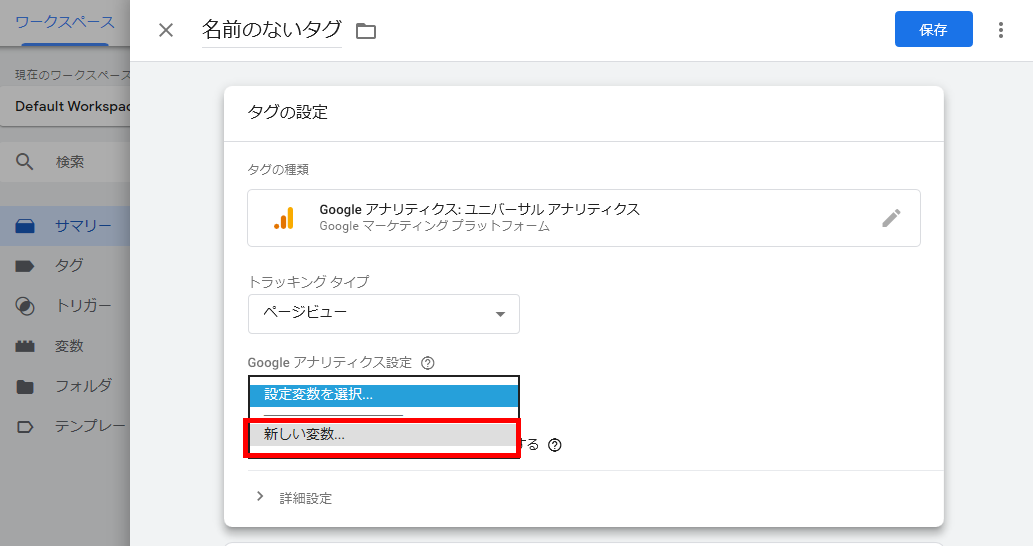Image resolution: width=1033 pixels, height=546 pixels.
Task: Click the タグの設定 heading
Action: [x=287, y=113]
